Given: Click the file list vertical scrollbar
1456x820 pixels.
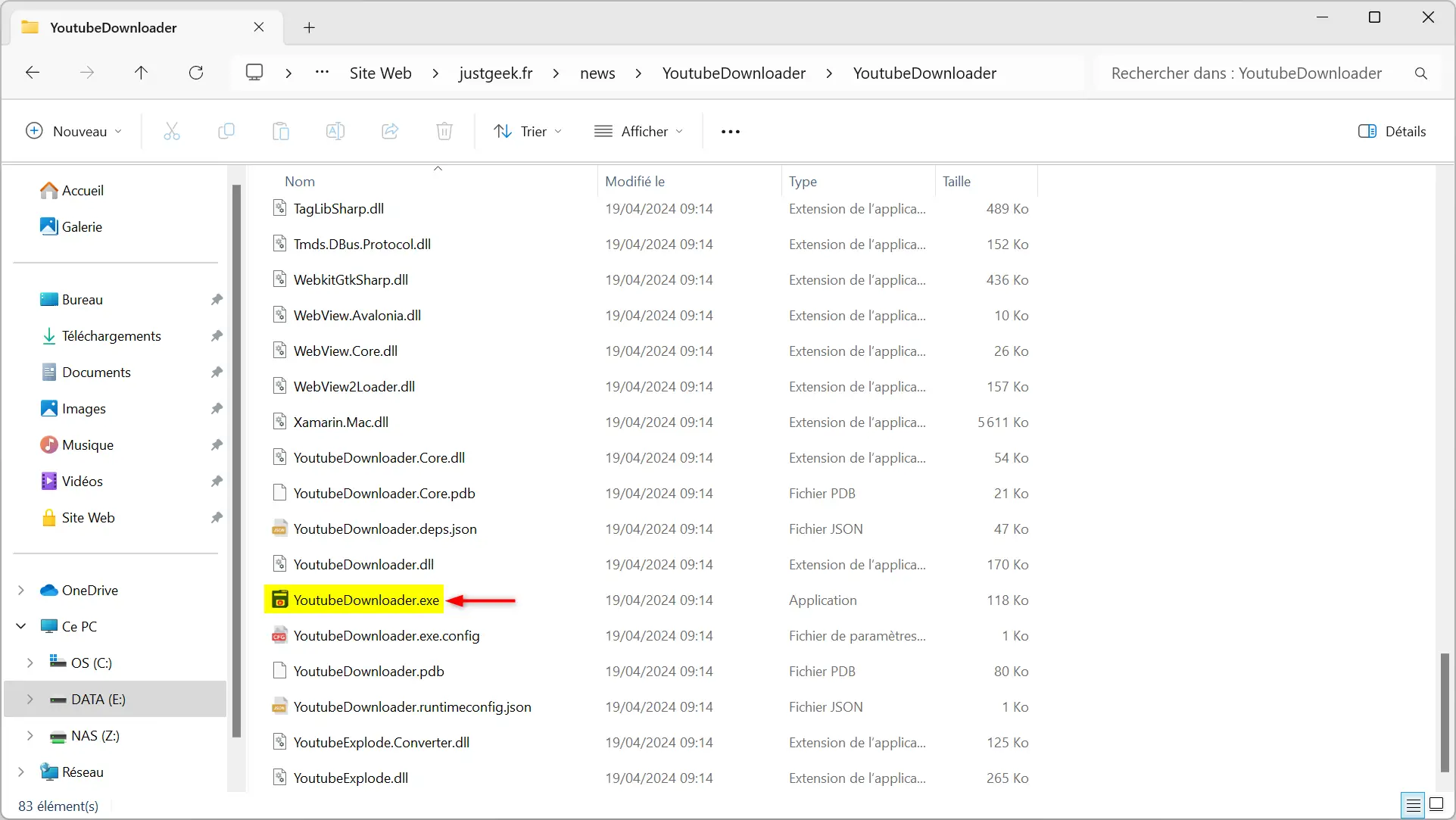Looking at the screenshot, I should pyautogui.click(x=1445, y=712).
